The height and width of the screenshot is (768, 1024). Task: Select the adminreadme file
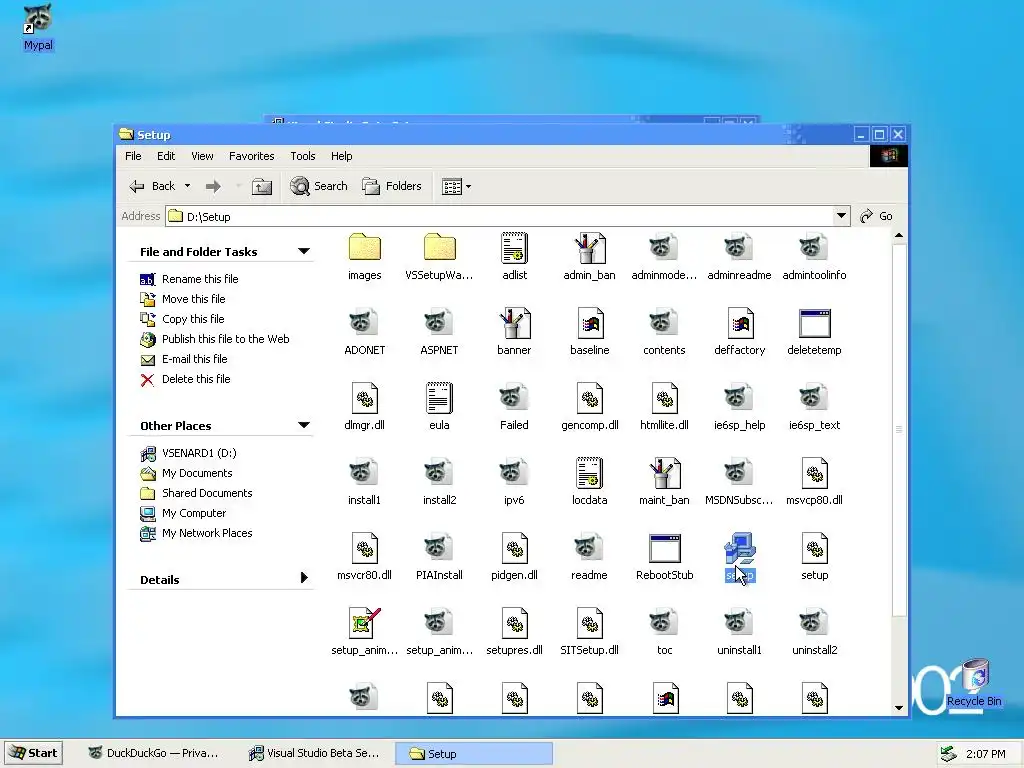click(739, 248)
